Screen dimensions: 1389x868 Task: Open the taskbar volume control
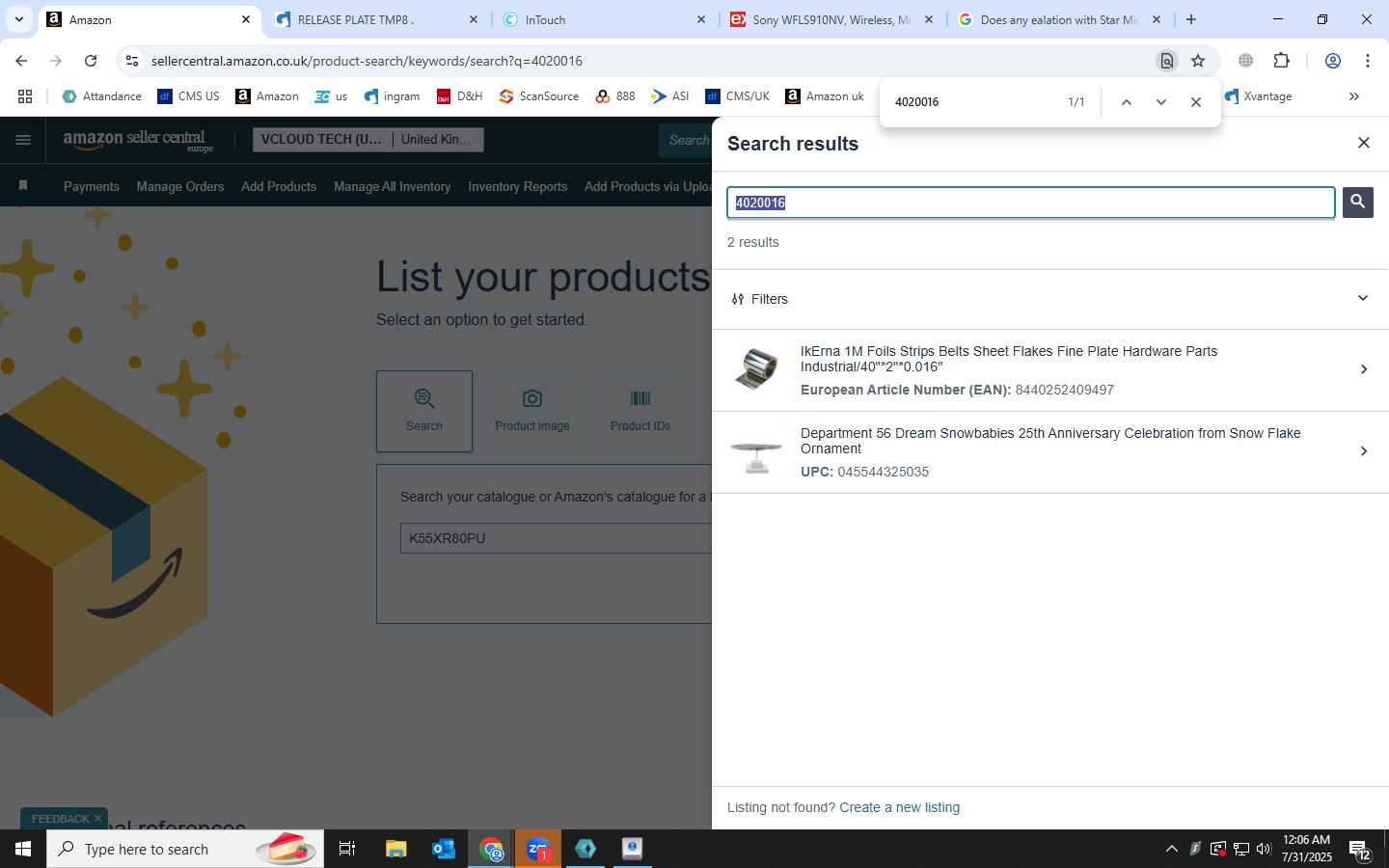tap(1264, 849)
